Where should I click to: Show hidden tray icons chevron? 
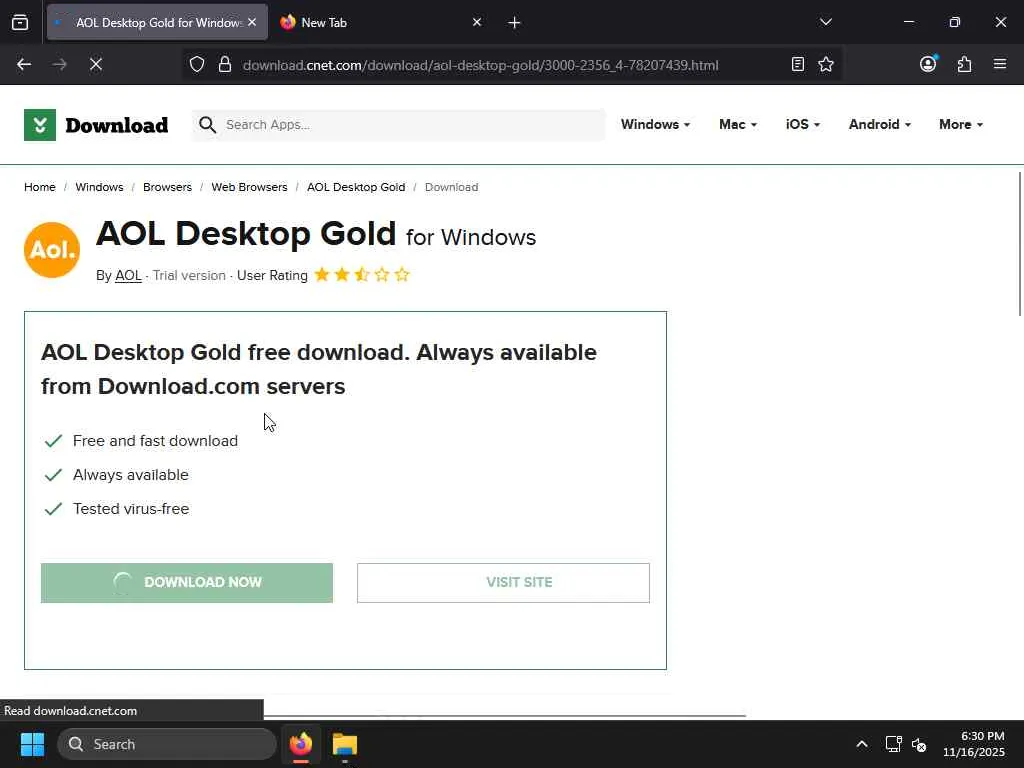(861, 744)
